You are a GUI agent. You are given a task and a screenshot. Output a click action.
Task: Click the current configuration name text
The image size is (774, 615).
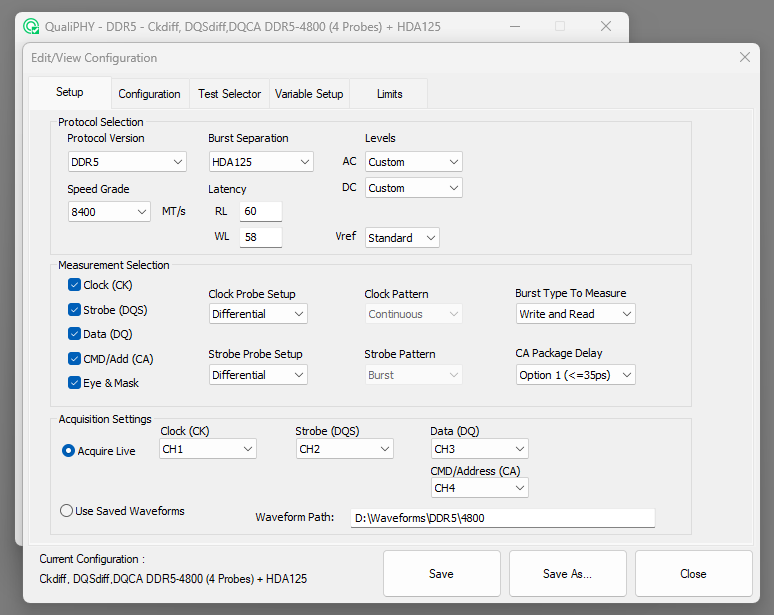(x=173, y=578)
